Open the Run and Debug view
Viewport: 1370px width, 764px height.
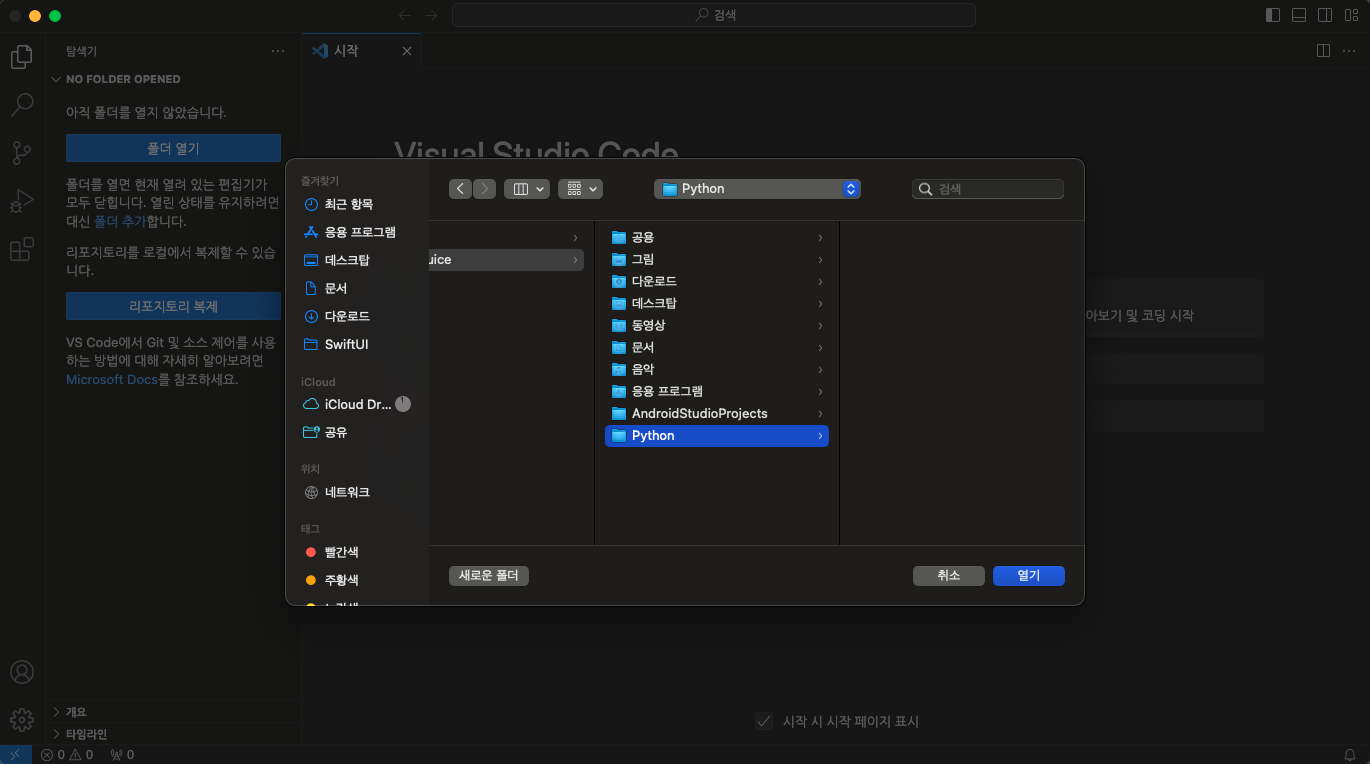pos(22,201)
